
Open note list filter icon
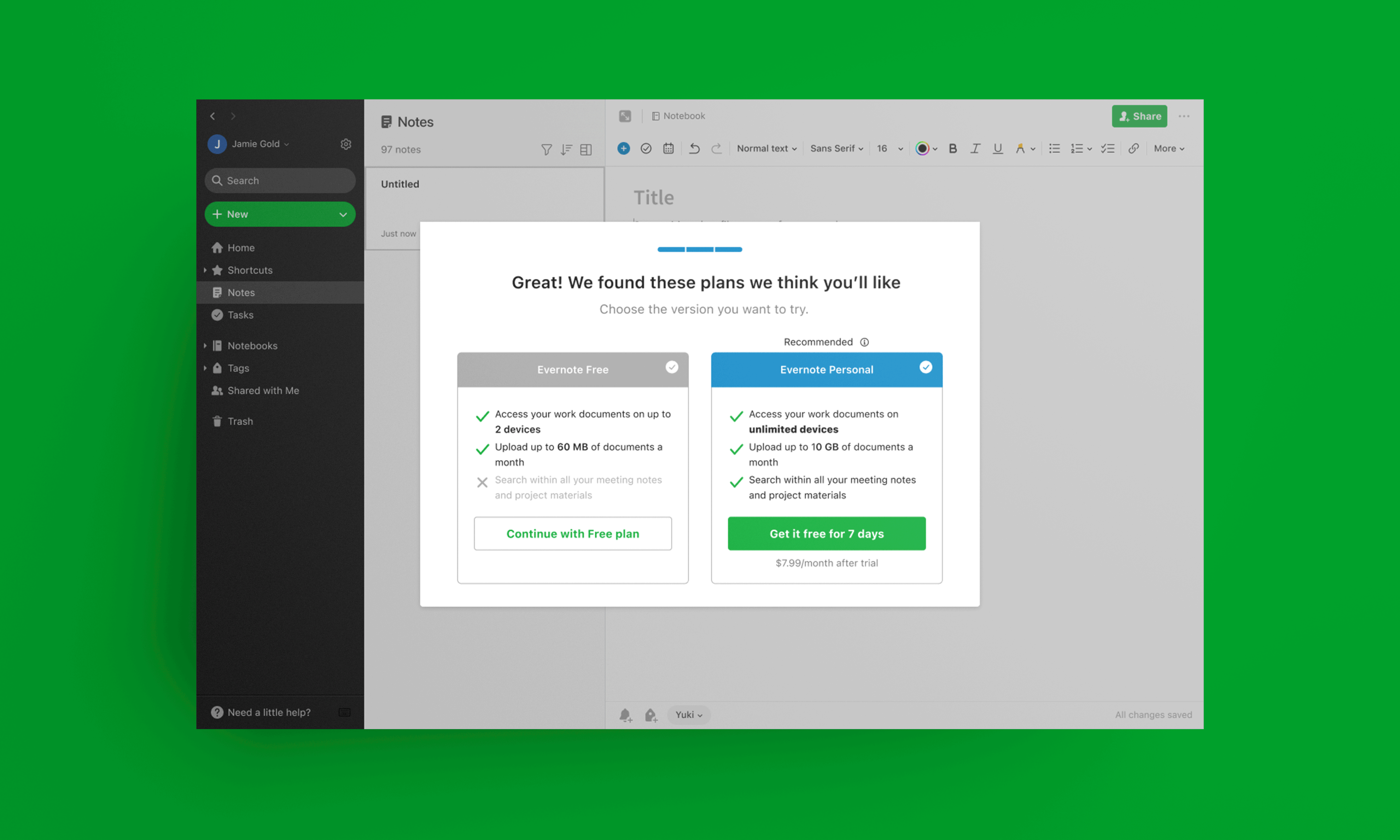pyautogui.click(x=546, y=149)
